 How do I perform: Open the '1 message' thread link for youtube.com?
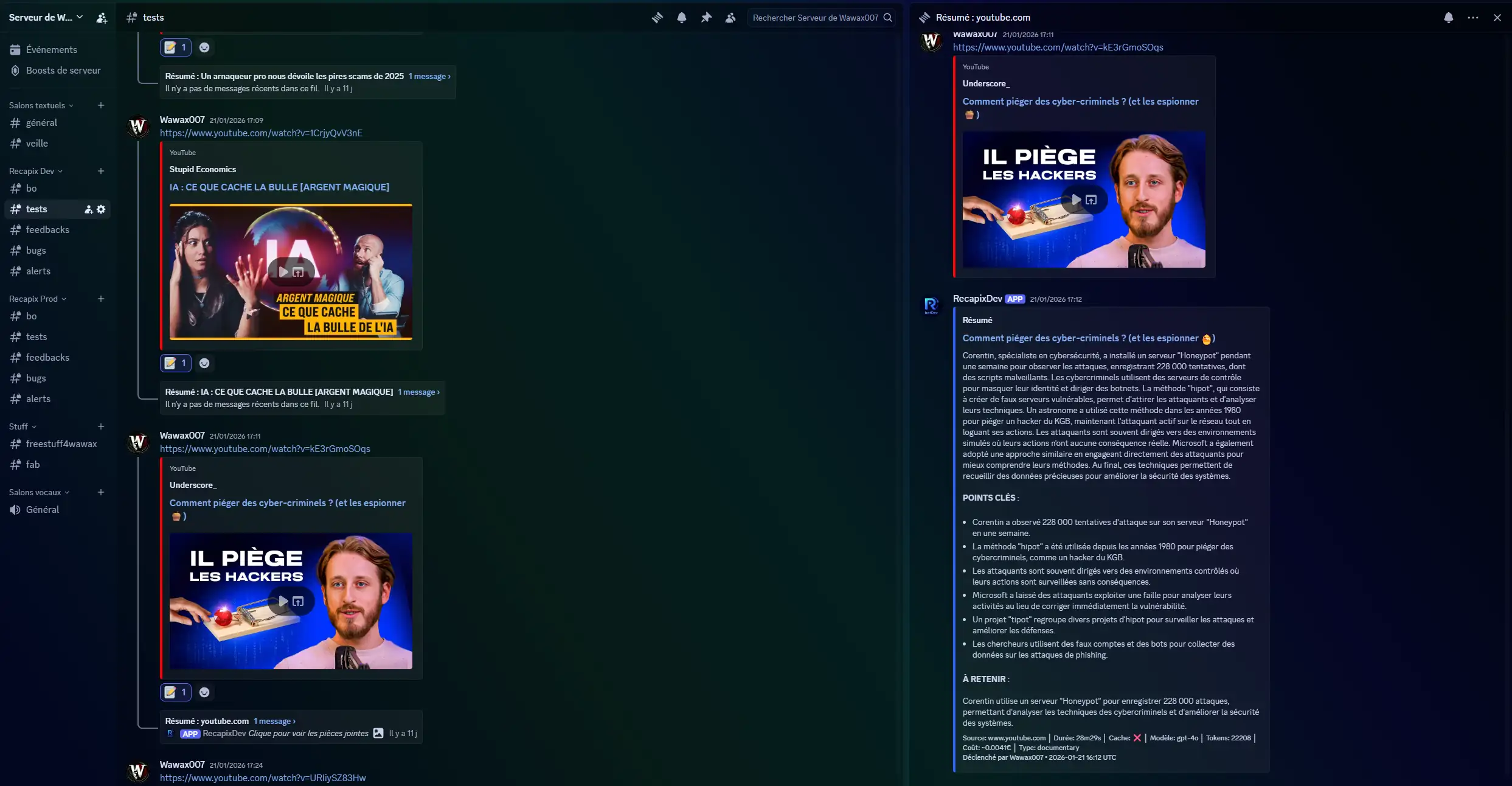coord(274,721)
